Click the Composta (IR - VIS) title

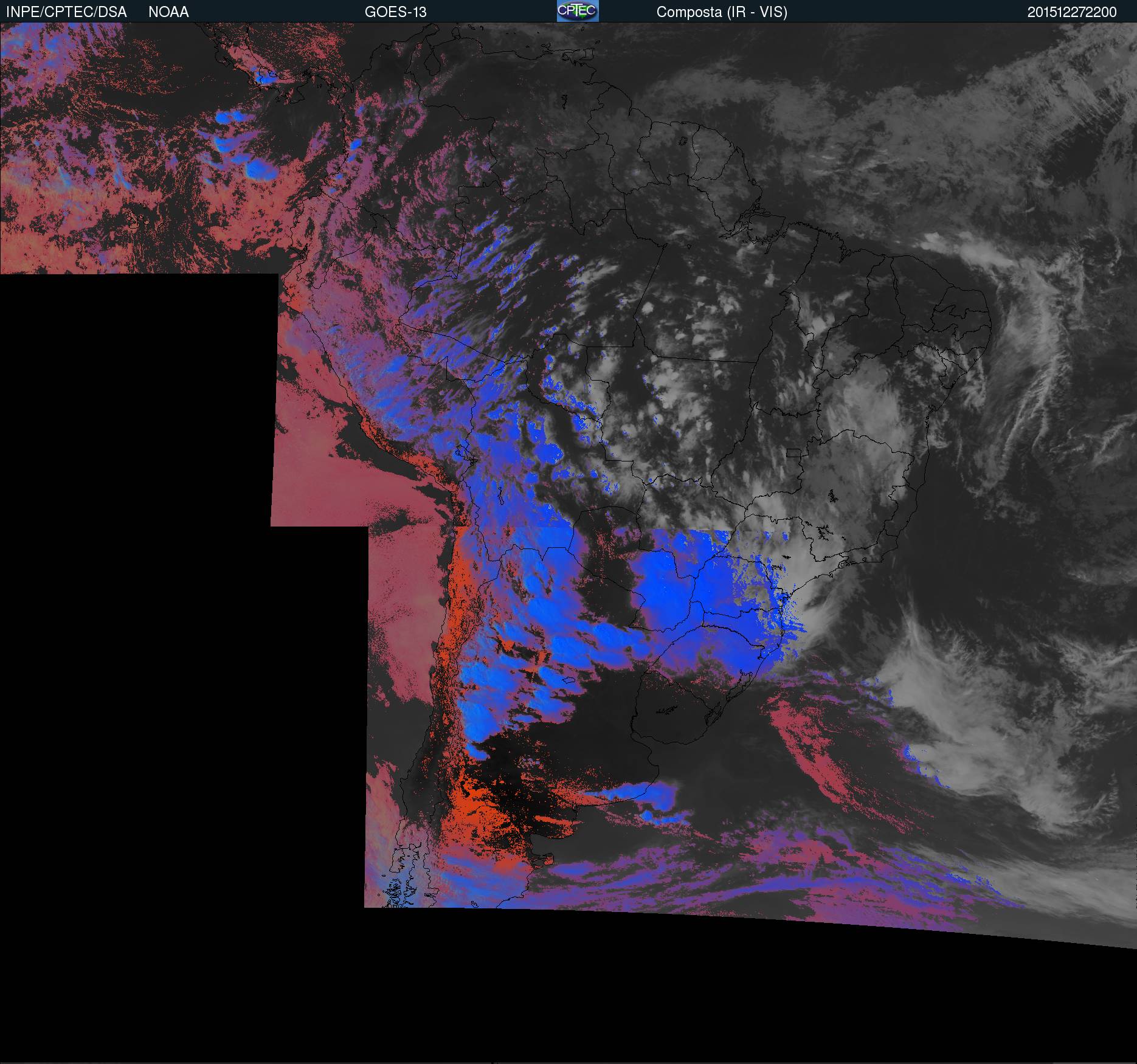pyautogui.click(x=722, y=12)
